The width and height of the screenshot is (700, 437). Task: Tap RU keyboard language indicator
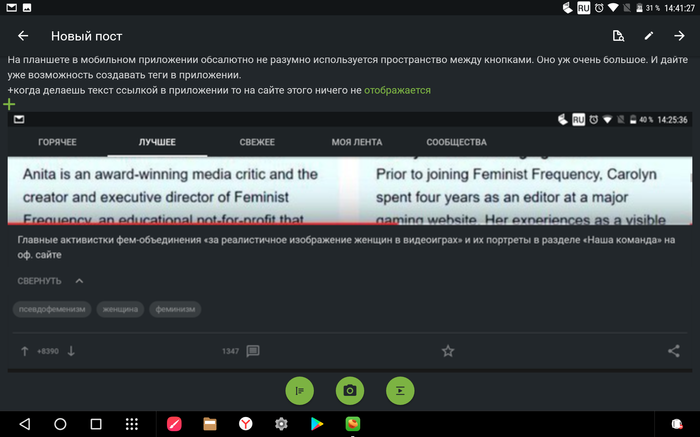click(x=583, y=8)
